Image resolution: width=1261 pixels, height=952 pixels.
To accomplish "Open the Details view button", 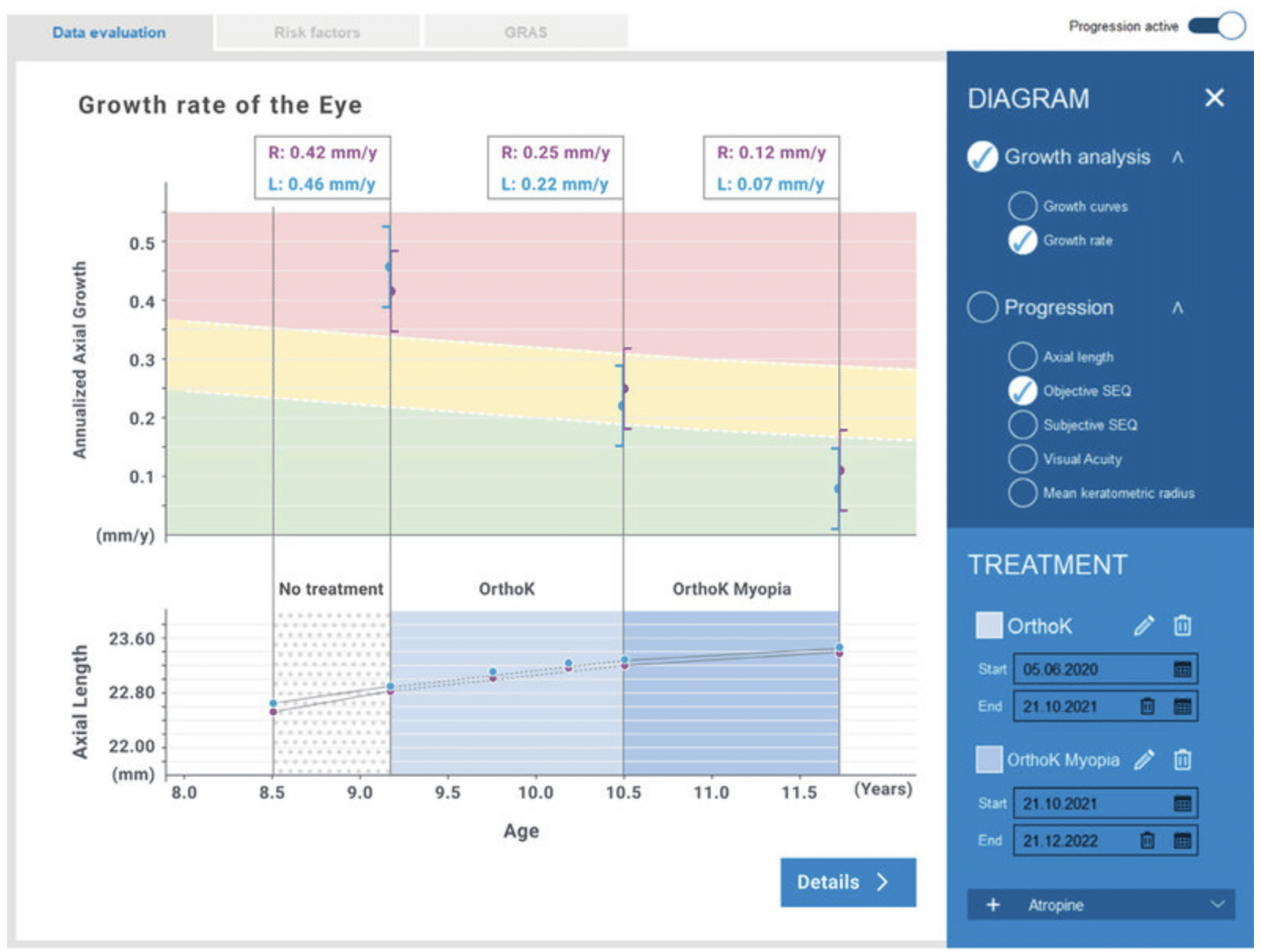I will click(848, 882).
